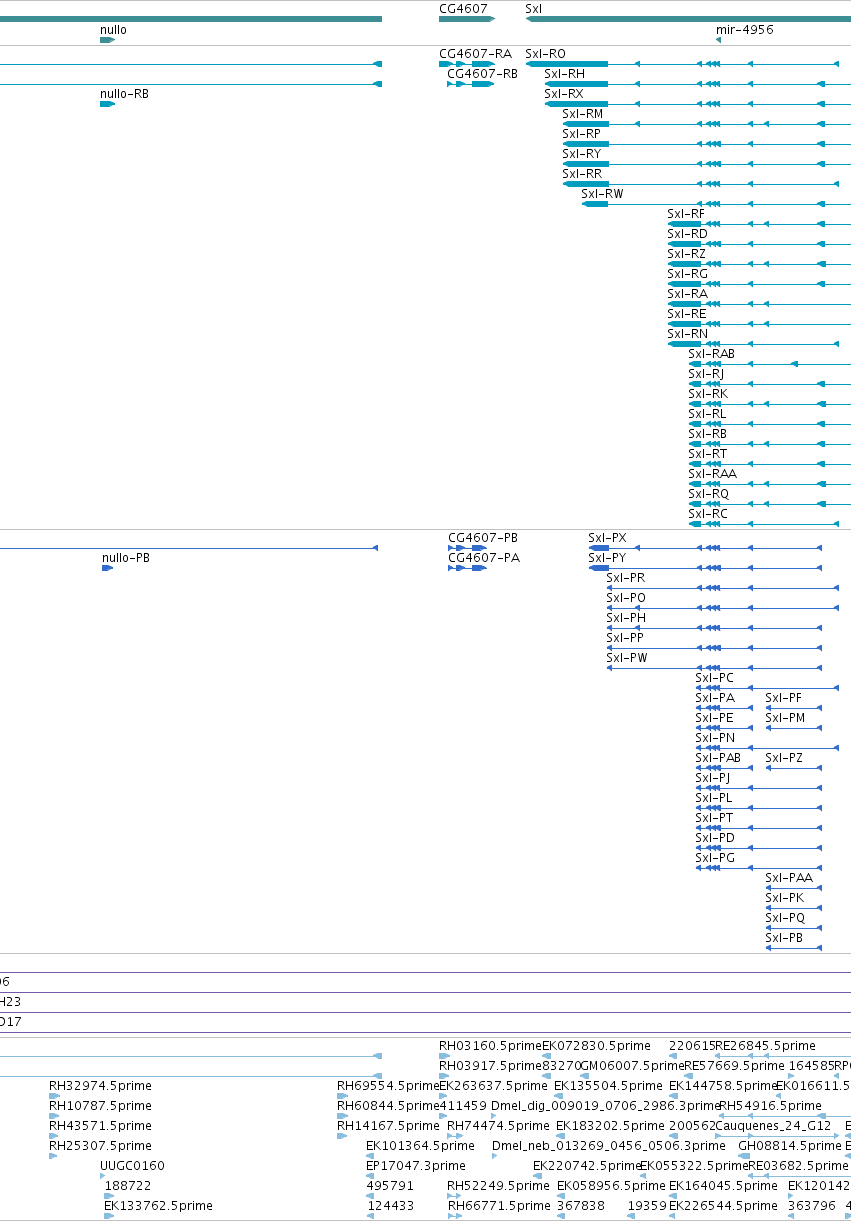
Task: Select the EK133762.5prime EST label
Action: coord(158,1206)
